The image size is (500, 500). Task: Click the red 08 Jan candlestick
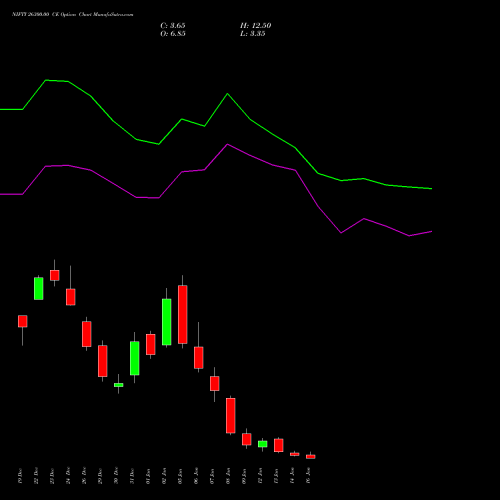pos(231,416)
